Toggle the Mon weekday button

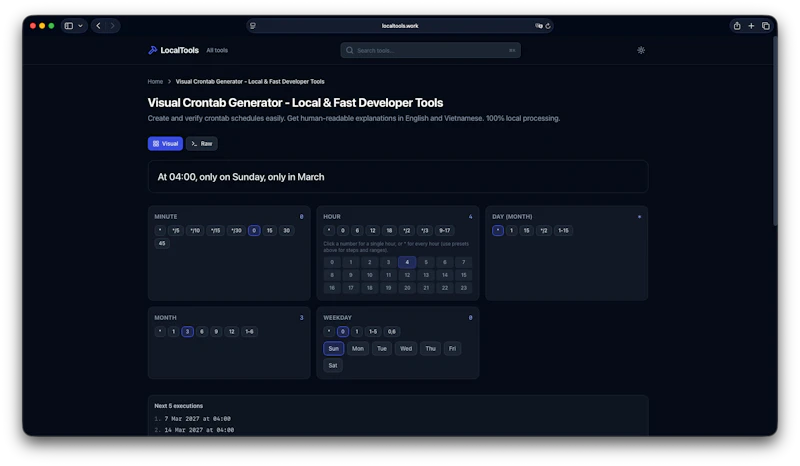(x=358, y=349)
